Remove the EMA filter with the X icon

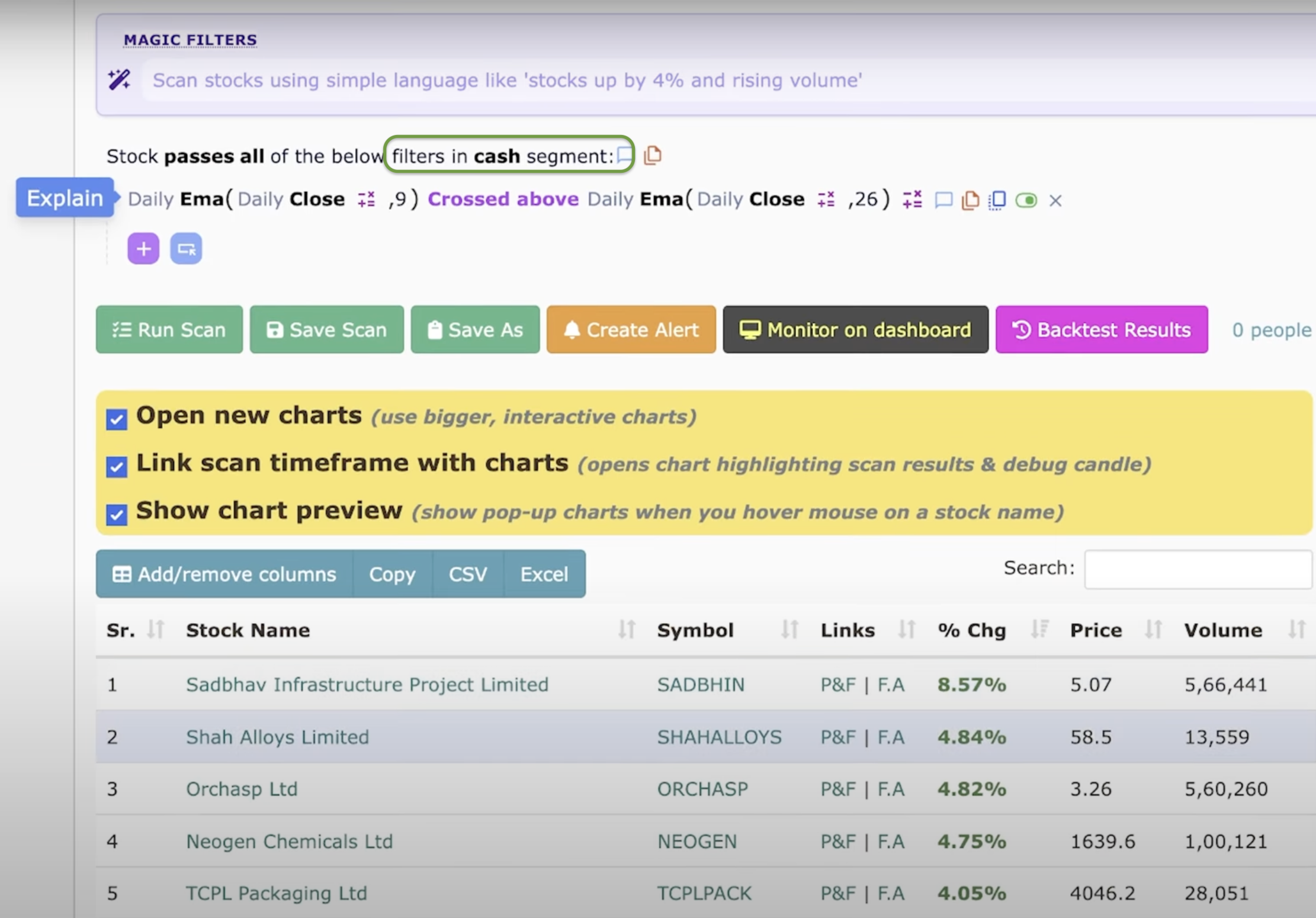tap(1055, 201)
